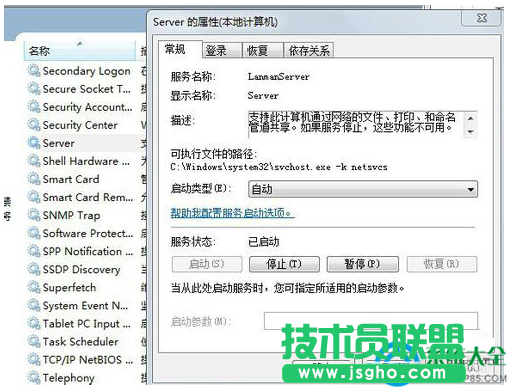
Task: Click gear icon beside Secure Socket T...
Action: (x=34, y=89)
